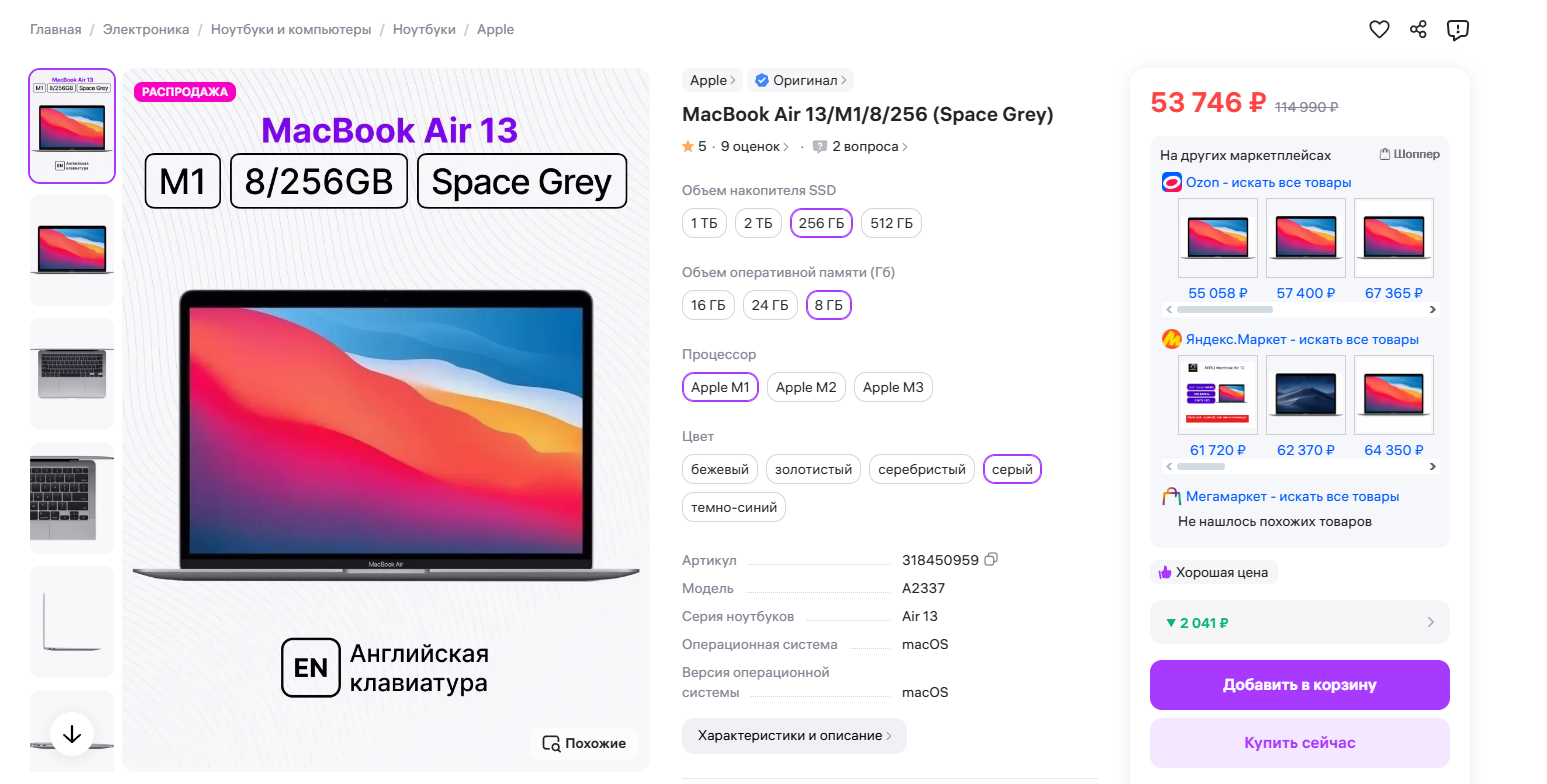Screen dimensions: 1547x784
Task: Go to Ноутбуки и компьютеры breadcrumb
Action: tap(291, 29)
